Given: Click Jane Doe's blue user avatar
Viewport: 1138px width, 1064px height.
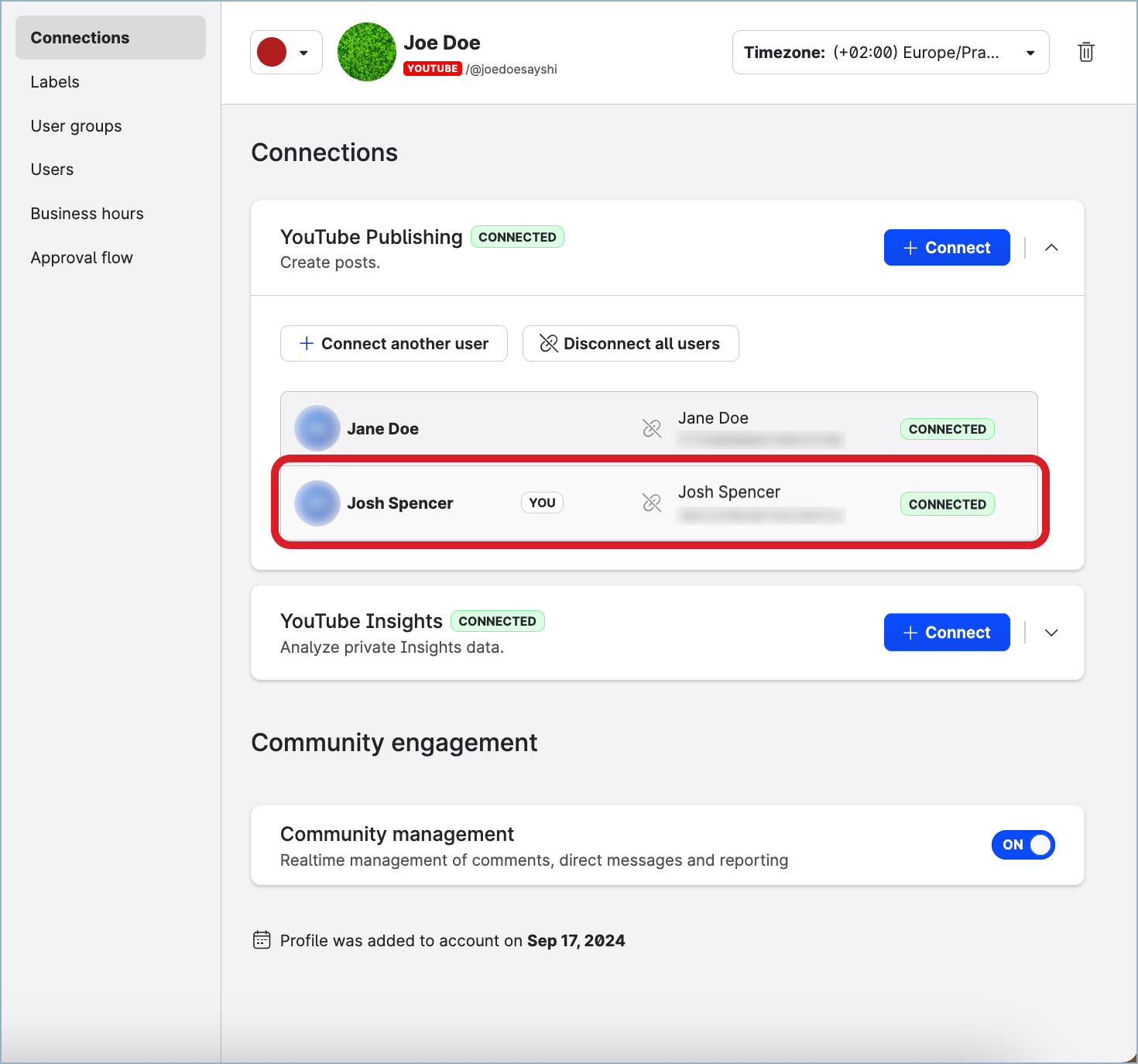Looking at the screenshot, I should pyautogui.click(x=317, y=428).
